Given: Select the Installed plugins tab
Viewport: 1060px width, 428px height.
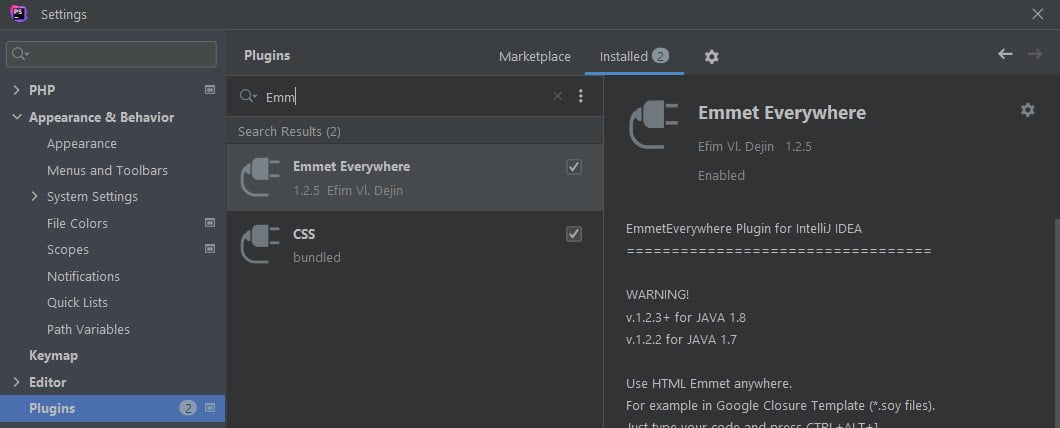Looking at the screenshot, I should 624,57.
